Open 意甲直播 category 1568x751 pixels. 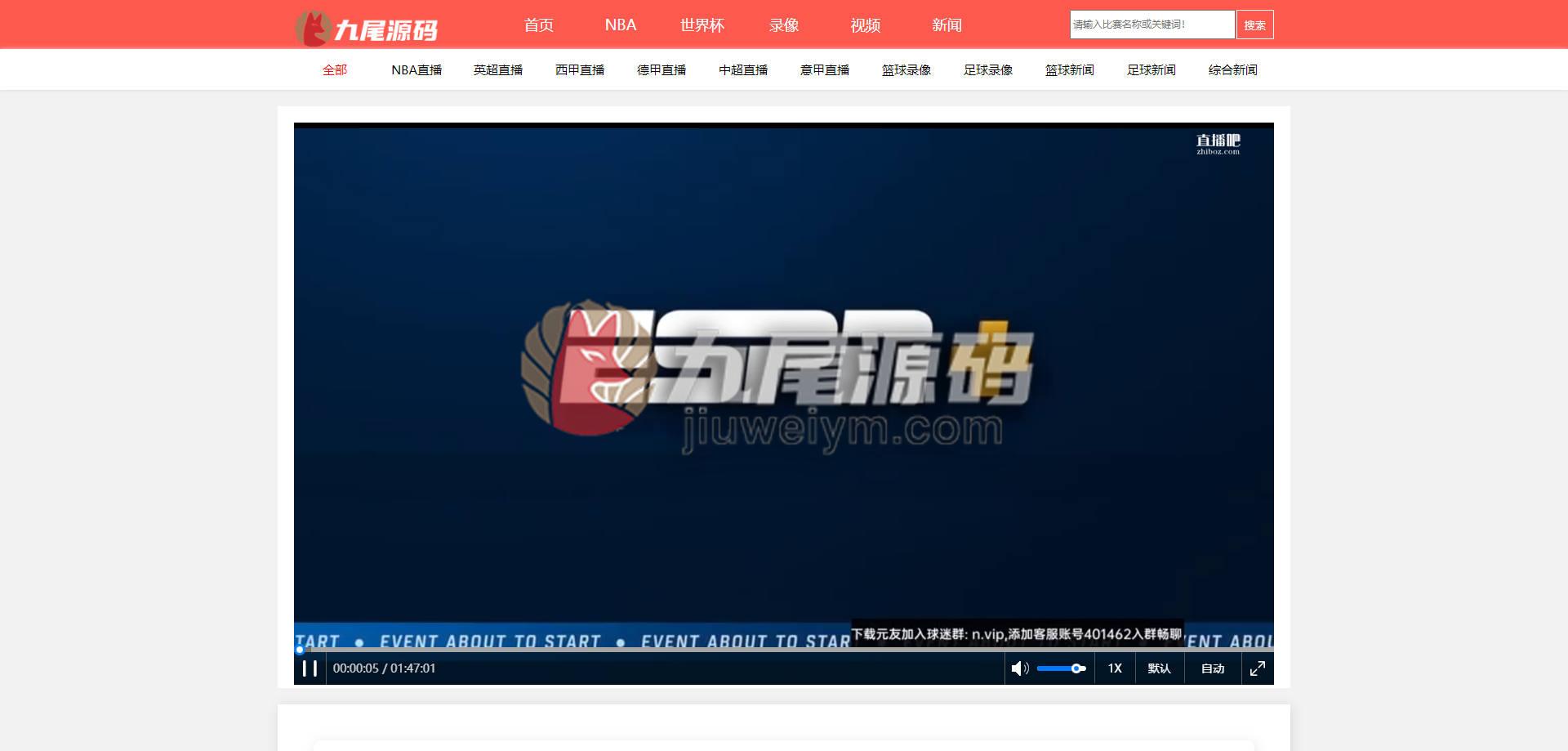pyautogui.click(x=825, y=70)
